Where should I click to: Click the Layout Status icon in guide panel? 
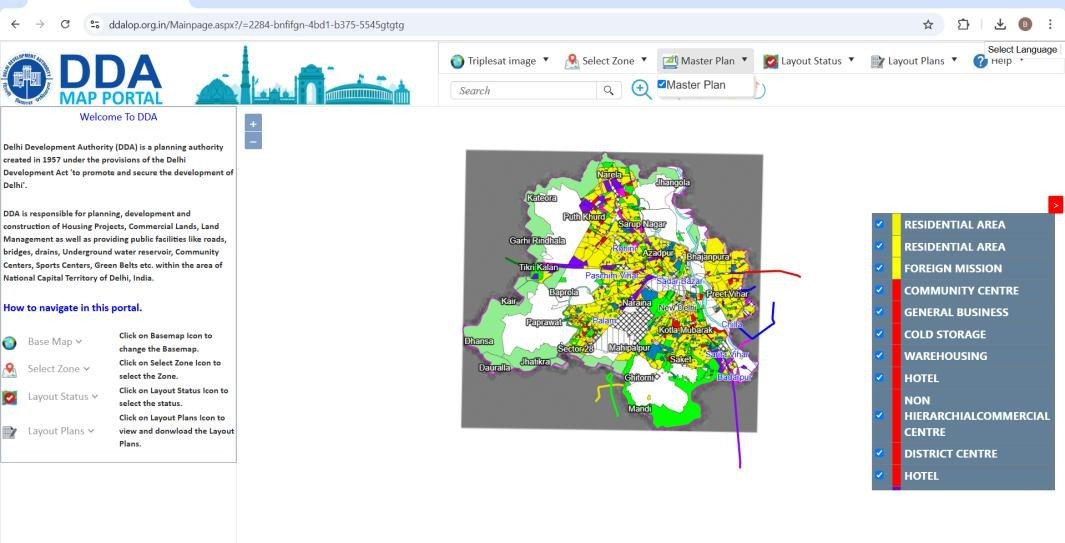tap(10, 398)
